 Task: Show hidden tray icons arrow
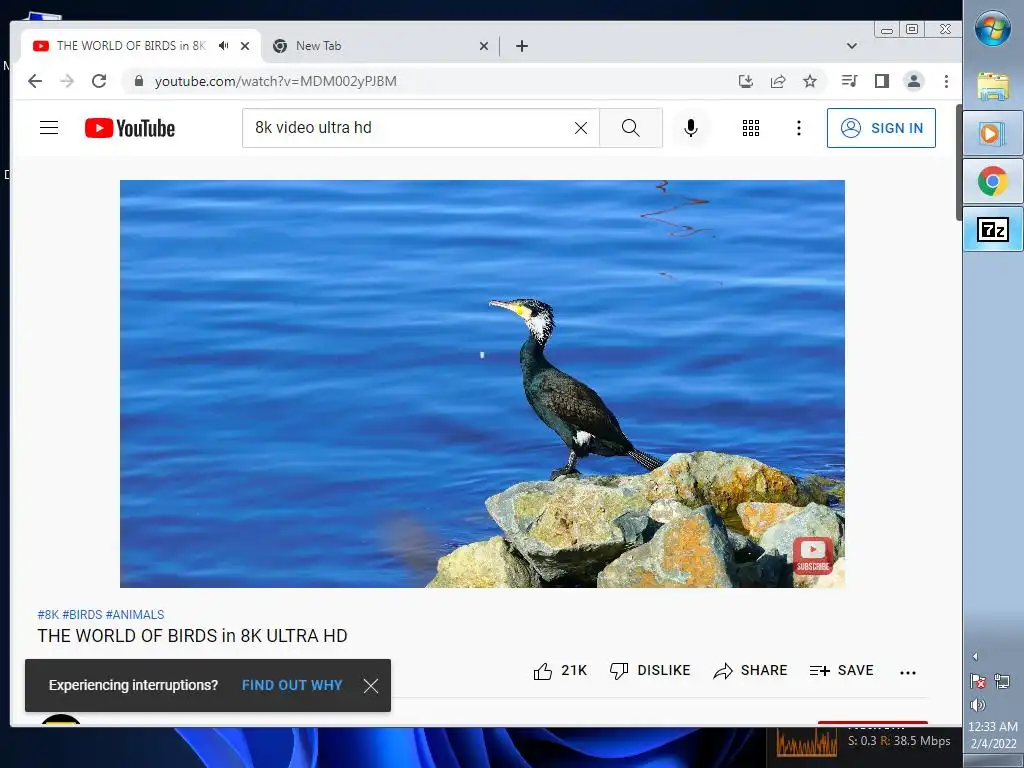(x=975, y=656)
